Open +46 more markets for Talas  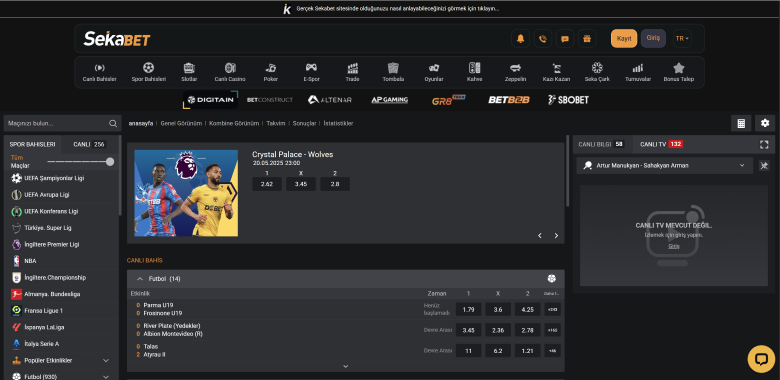552,351
